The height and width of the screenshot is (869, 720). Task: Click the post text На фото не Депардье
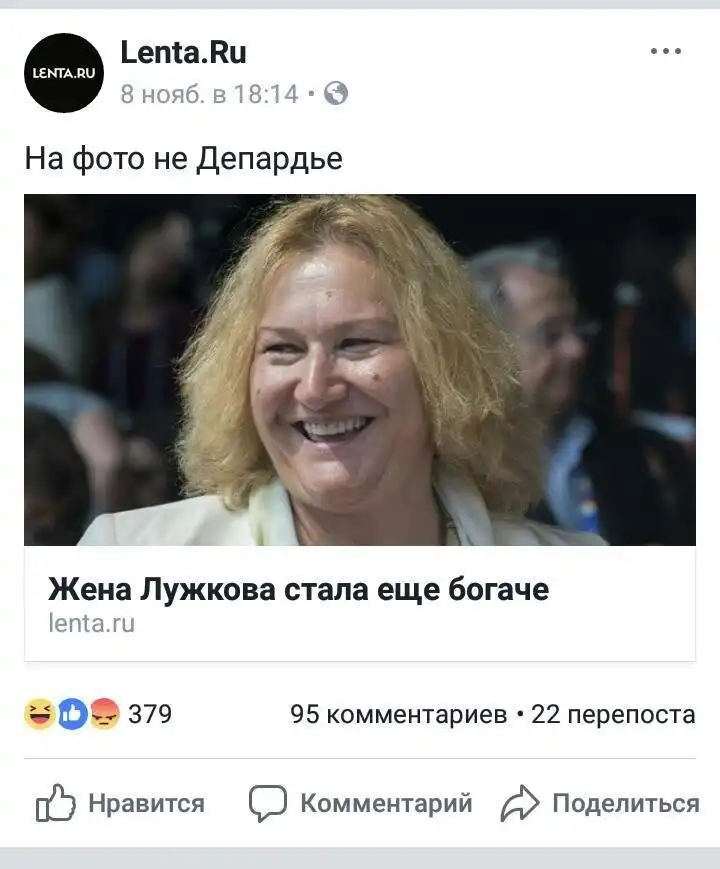183,159
